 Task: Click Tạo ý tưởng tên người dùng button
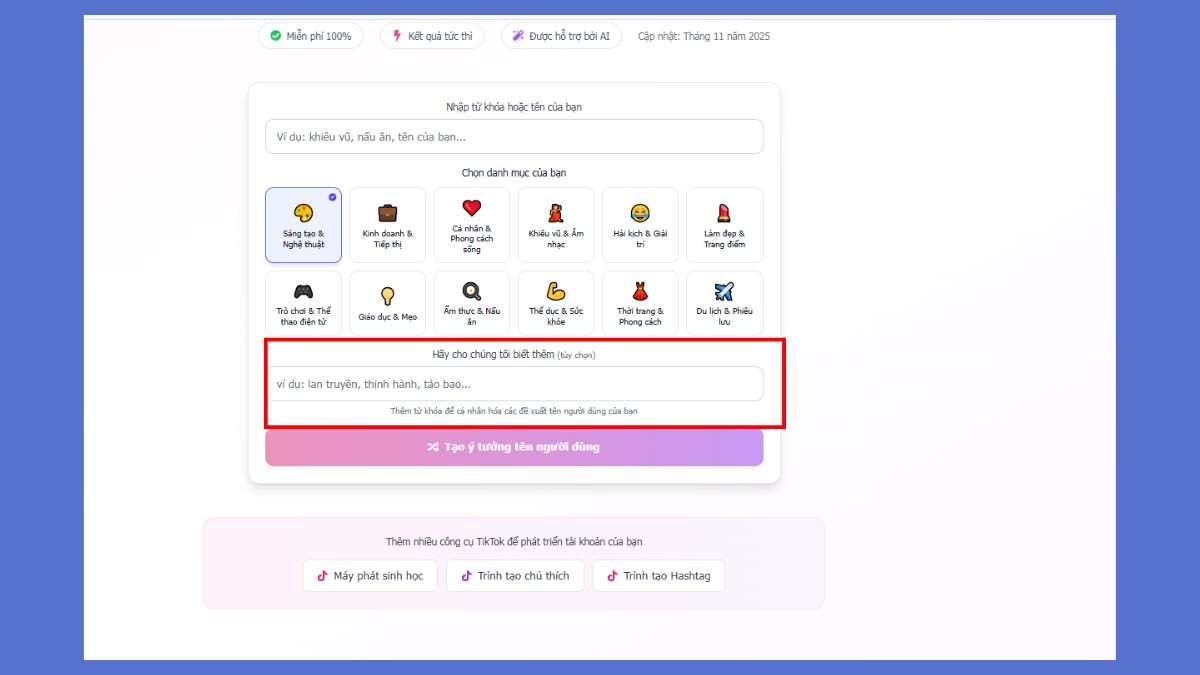coord(514,447)
